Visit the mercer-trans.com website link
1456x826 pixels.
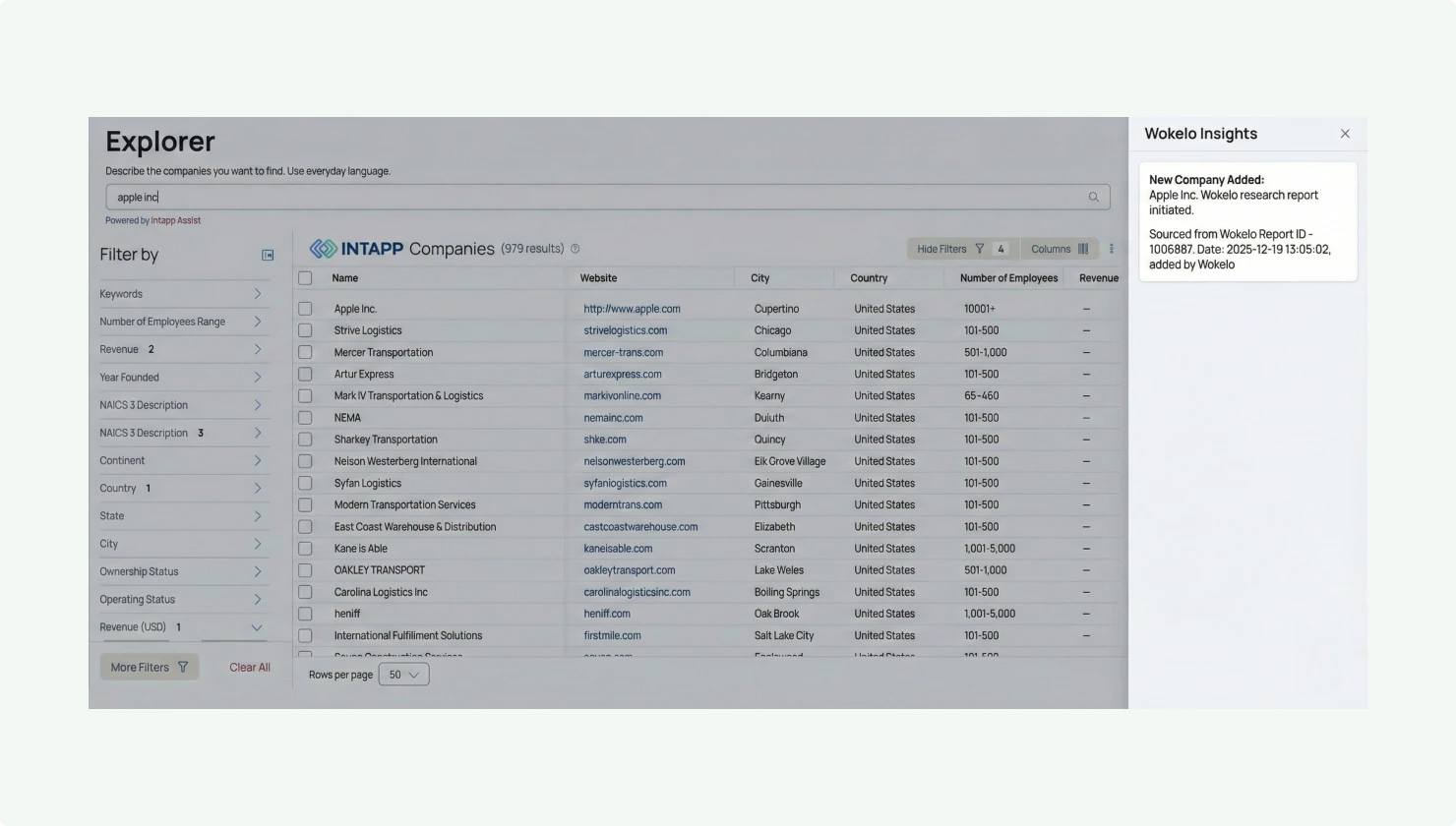pyautogui.click(x=624, y=352)
